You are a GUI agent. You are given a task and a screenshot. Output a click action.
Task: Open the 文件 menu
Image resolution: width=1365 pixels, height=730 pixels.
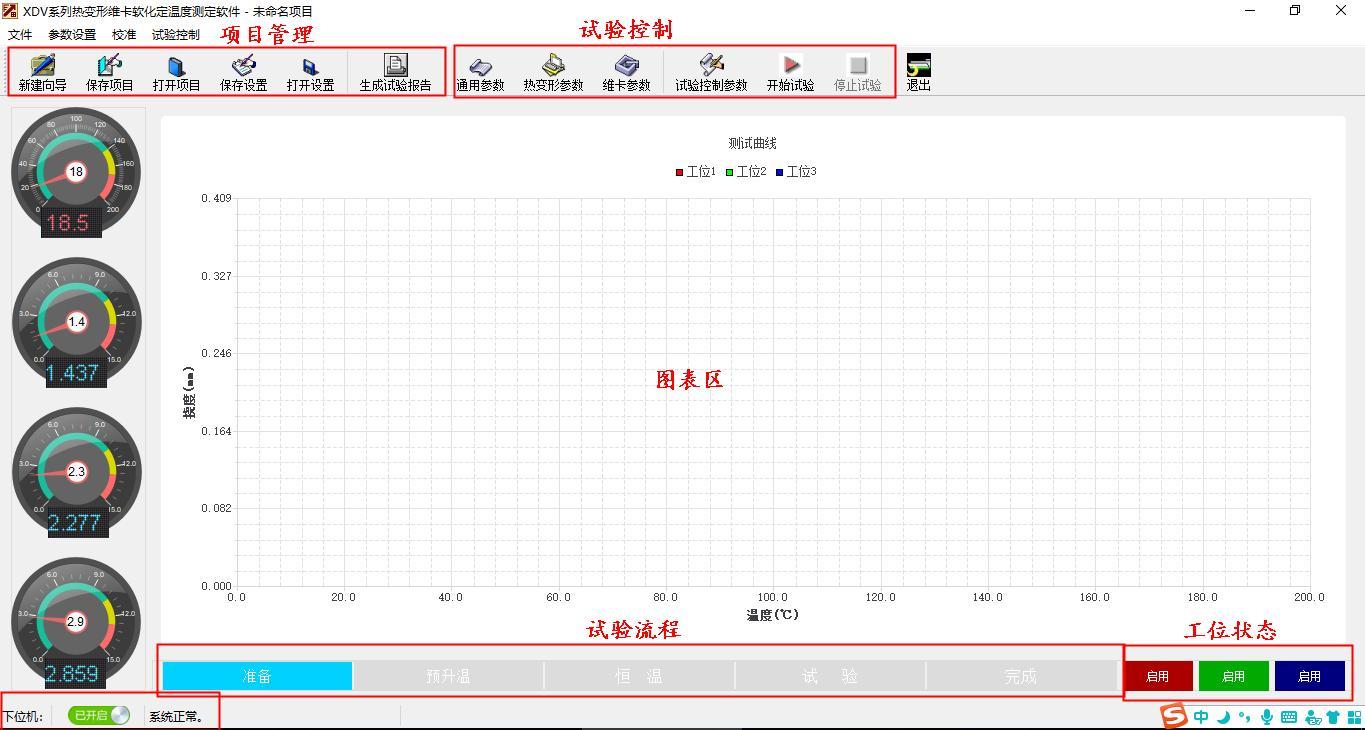click(20, 34)
